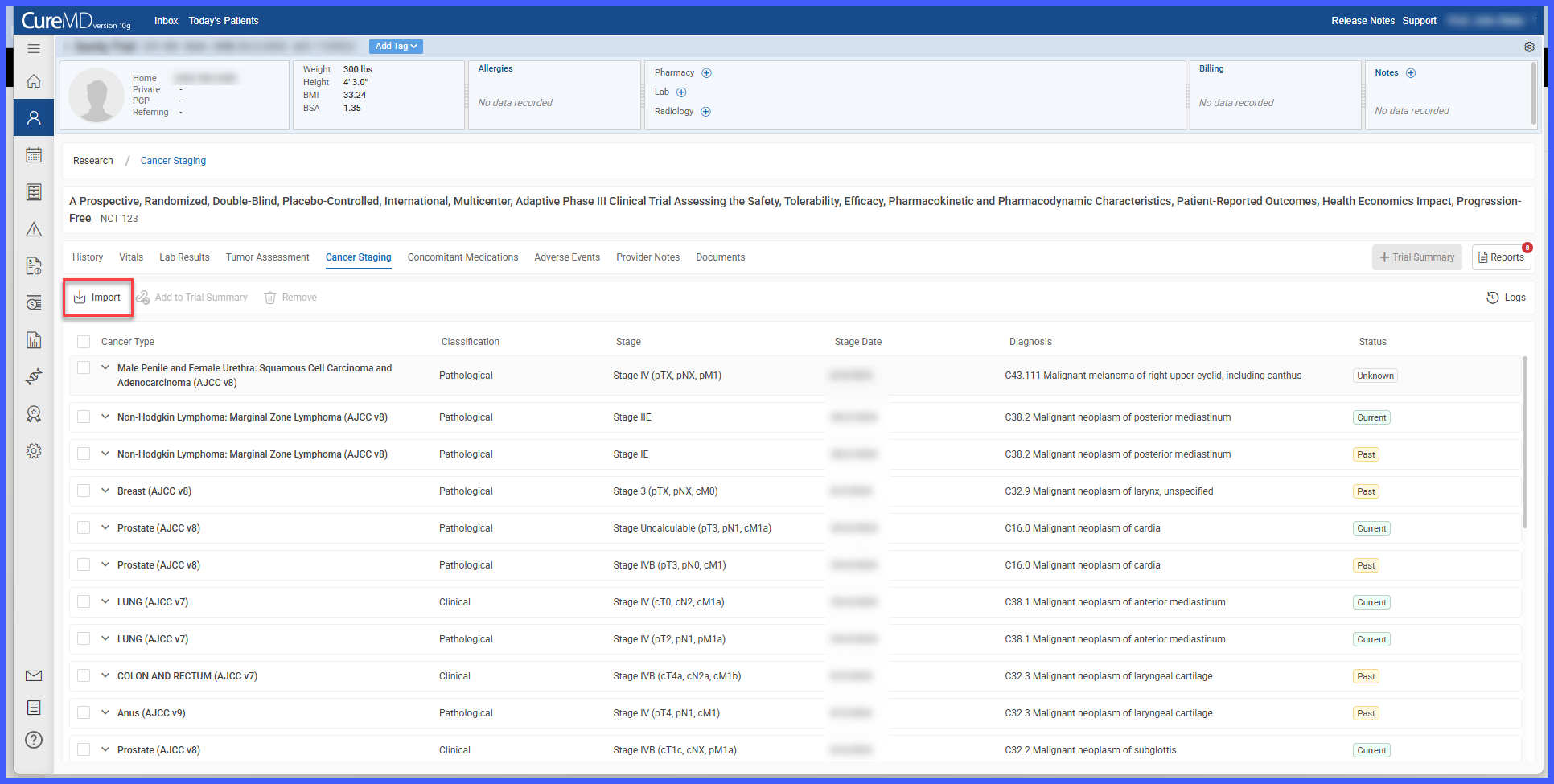Open the help question mark icon
1554x784 pixels.
point(34,740)
